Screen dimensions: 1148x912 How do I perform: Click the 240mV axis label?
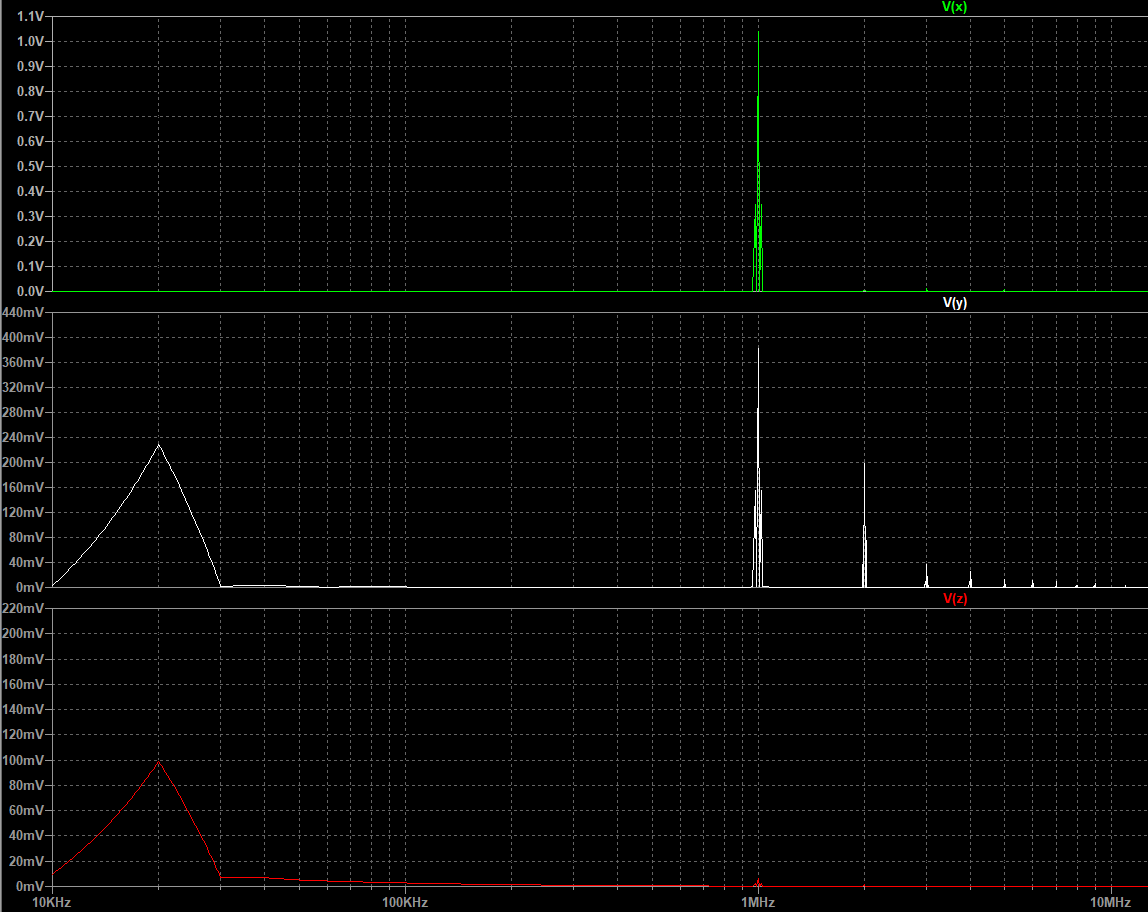(23, 437)
